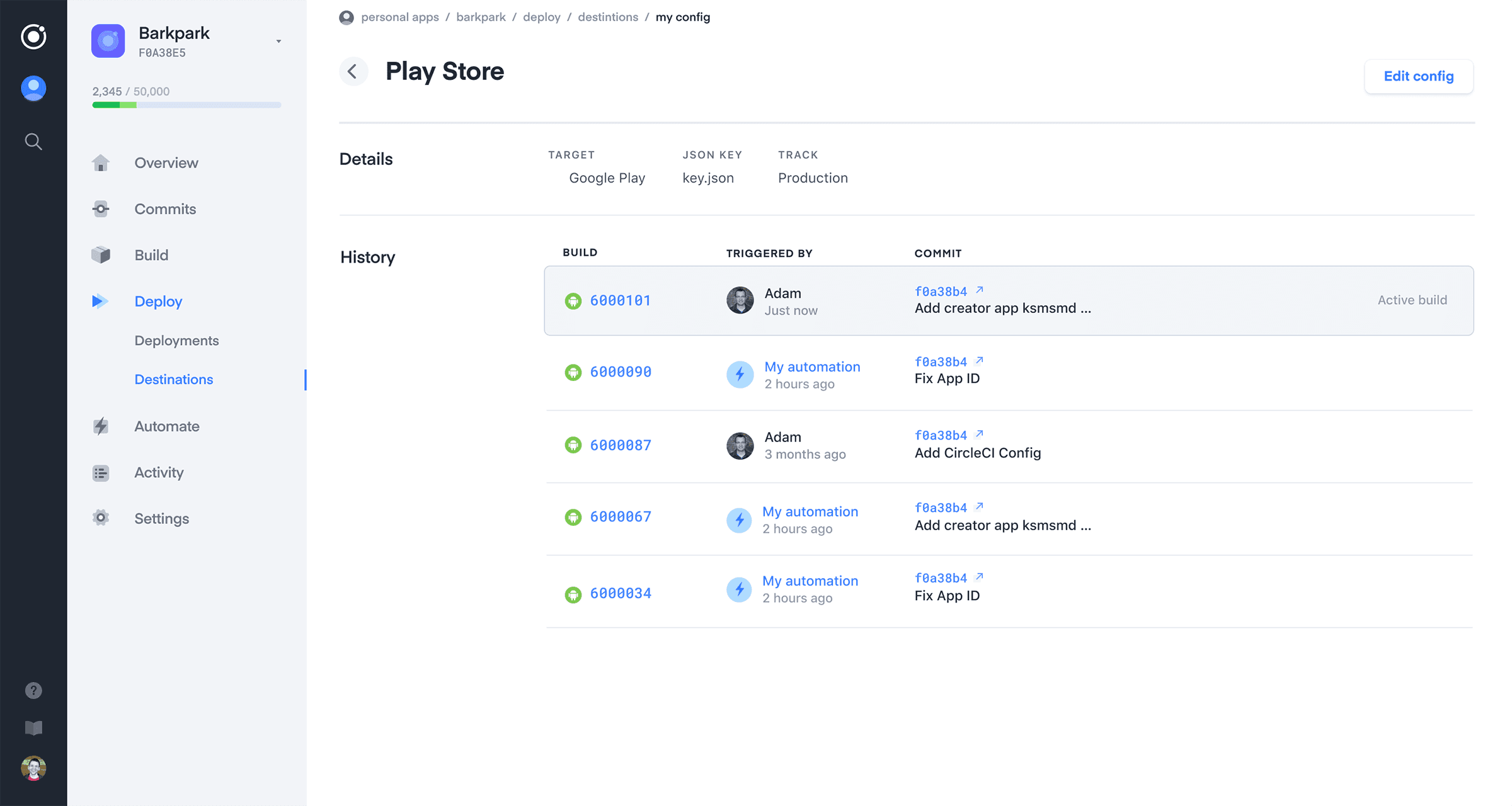This screenshot has width=1512, height=806.
Task: Select the Activity list icon
Action: (x=101, y=472)
